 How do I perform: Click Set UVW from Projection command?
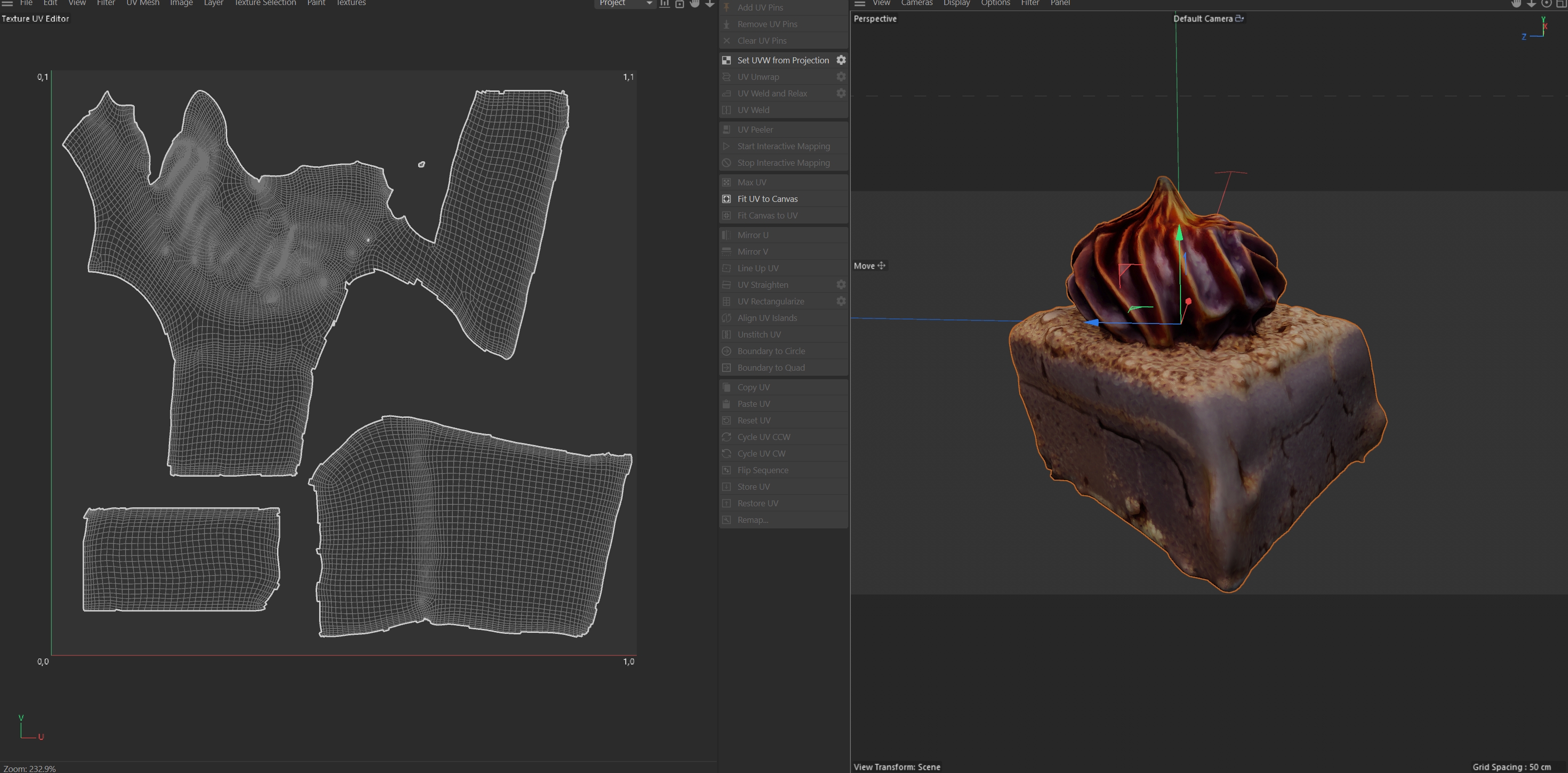(783, 60)
